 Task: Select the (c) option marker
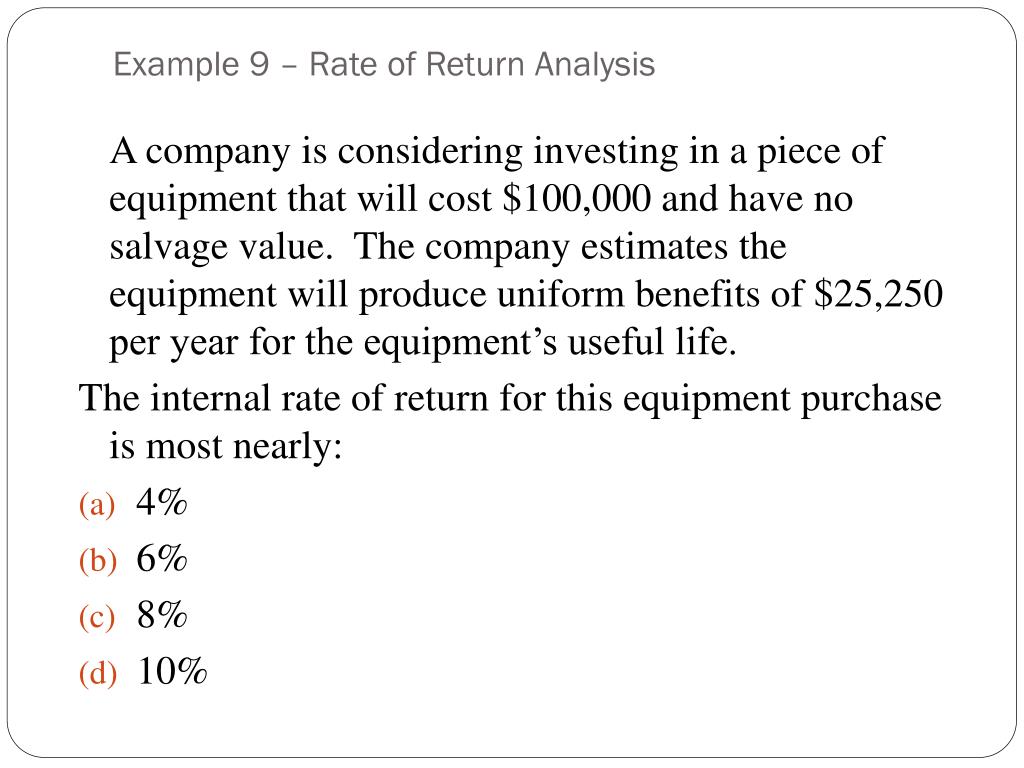98,619
